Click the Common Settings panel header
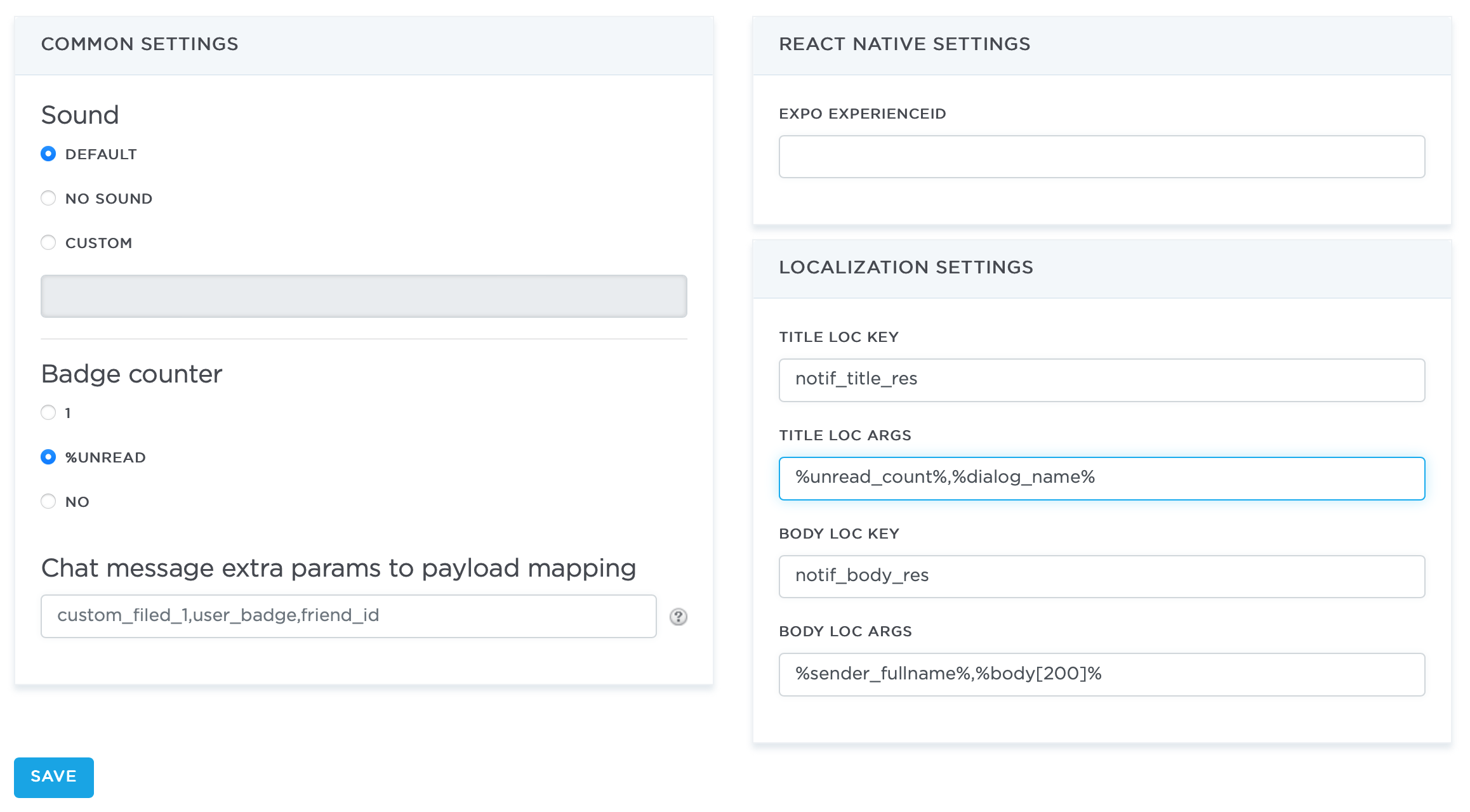 (x=140, y=44)
